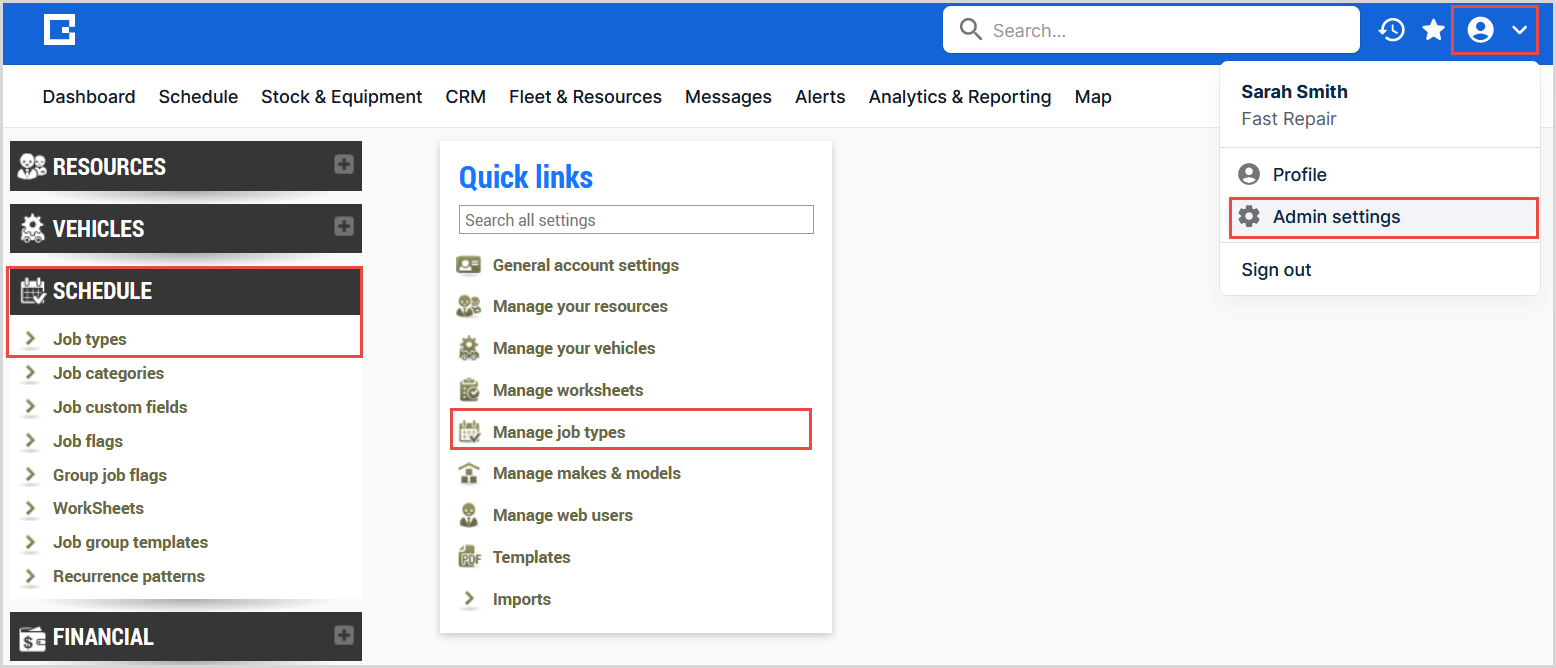Click the Templates PDF icon
Viewport: 1556px width, 668px height.
[x=468, y=557]
